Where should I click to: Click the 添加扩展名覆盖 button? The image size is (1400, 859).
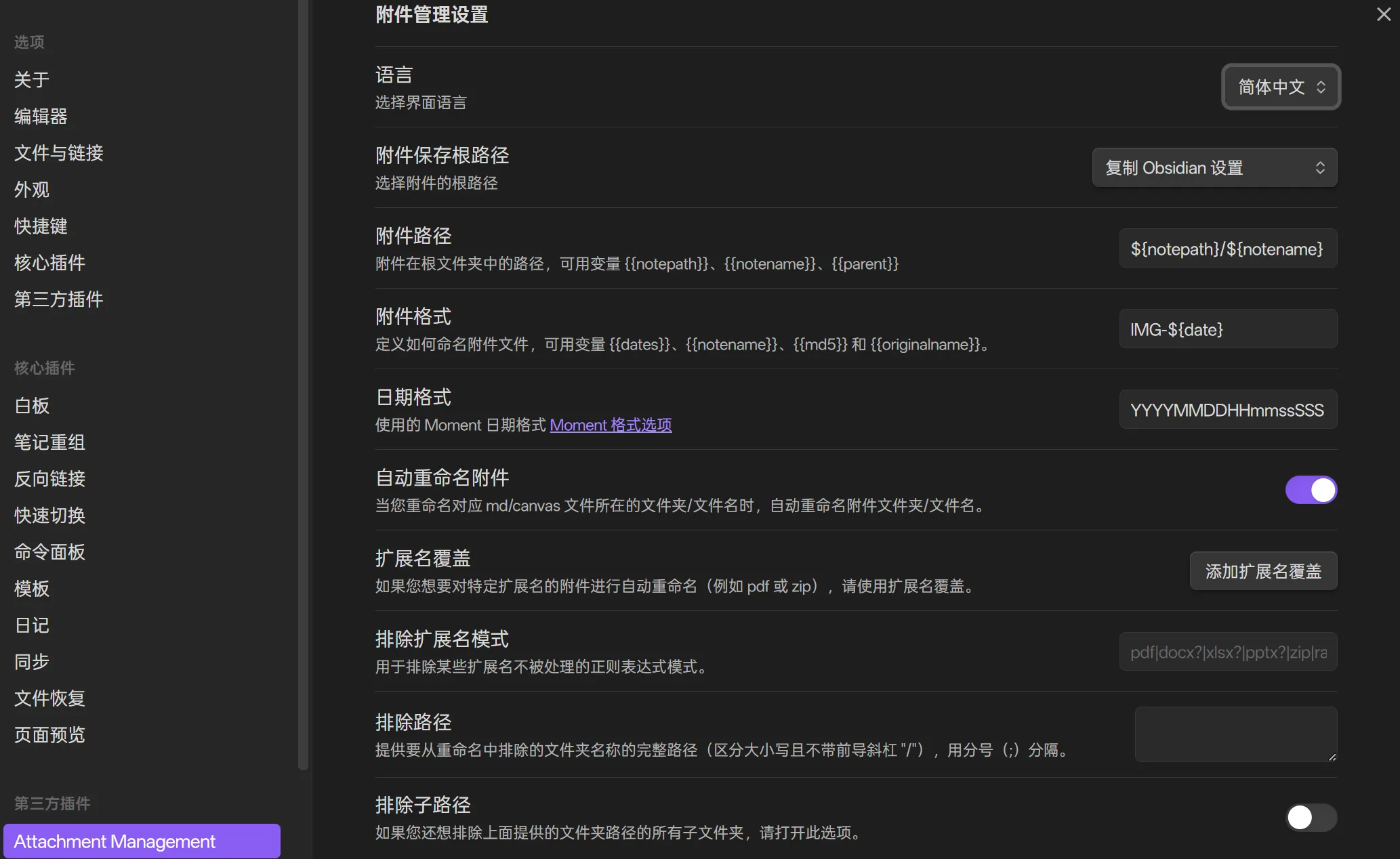(1263, 571)
